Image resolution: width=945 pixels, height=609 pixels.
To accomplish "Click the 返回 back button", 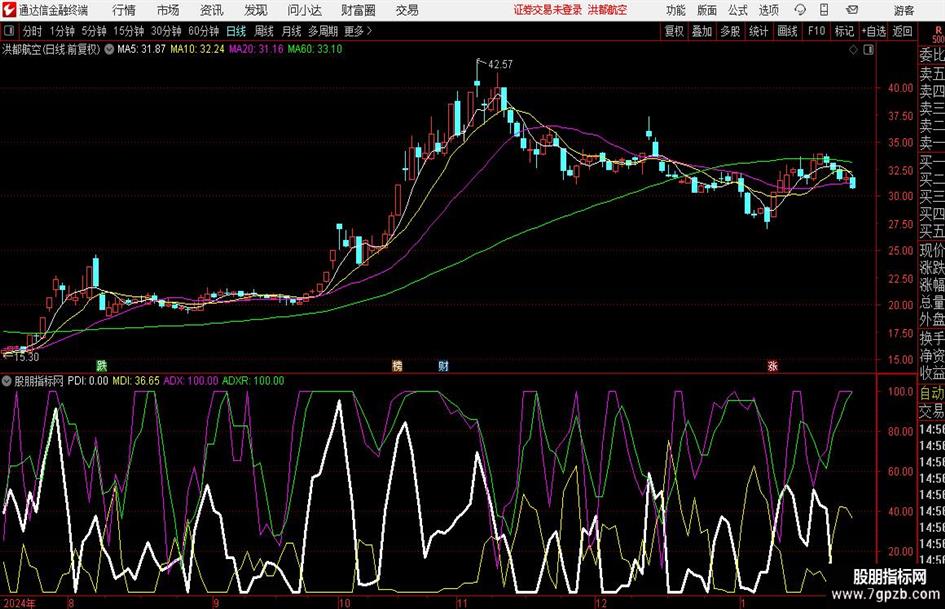I will click(902, 31).
